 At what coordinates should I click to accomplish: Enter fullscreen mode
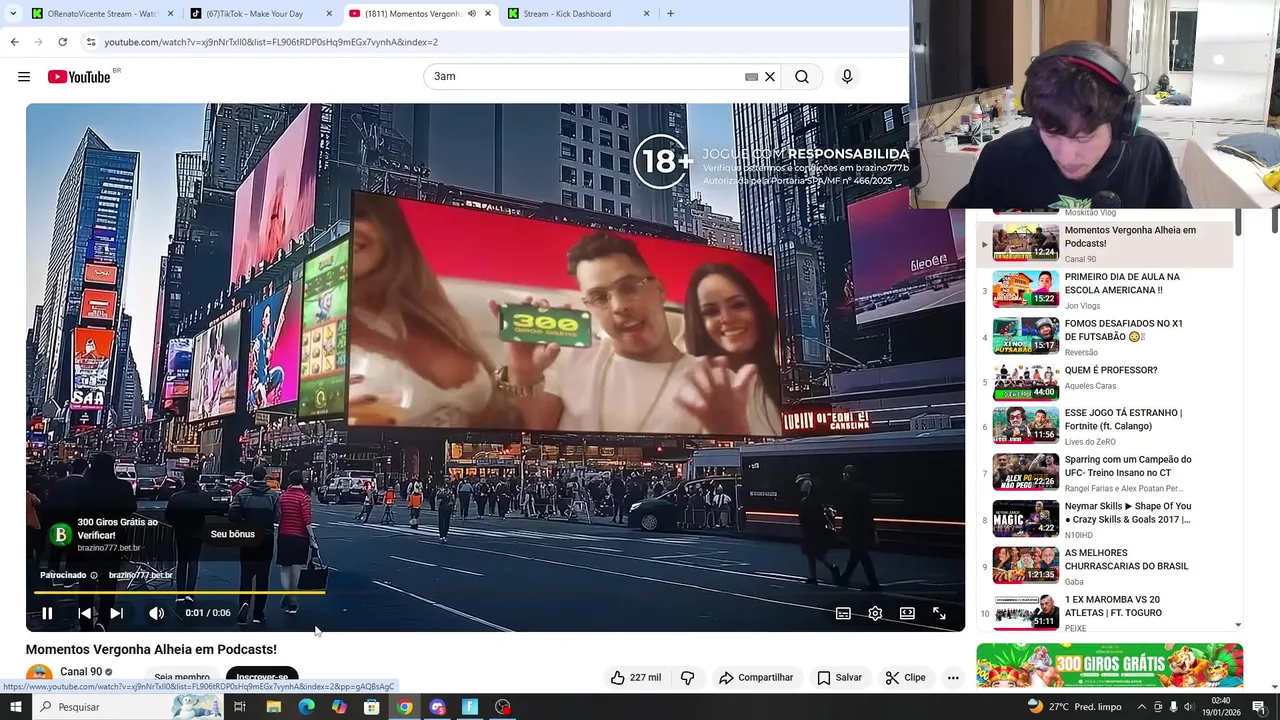pos(939,613)
